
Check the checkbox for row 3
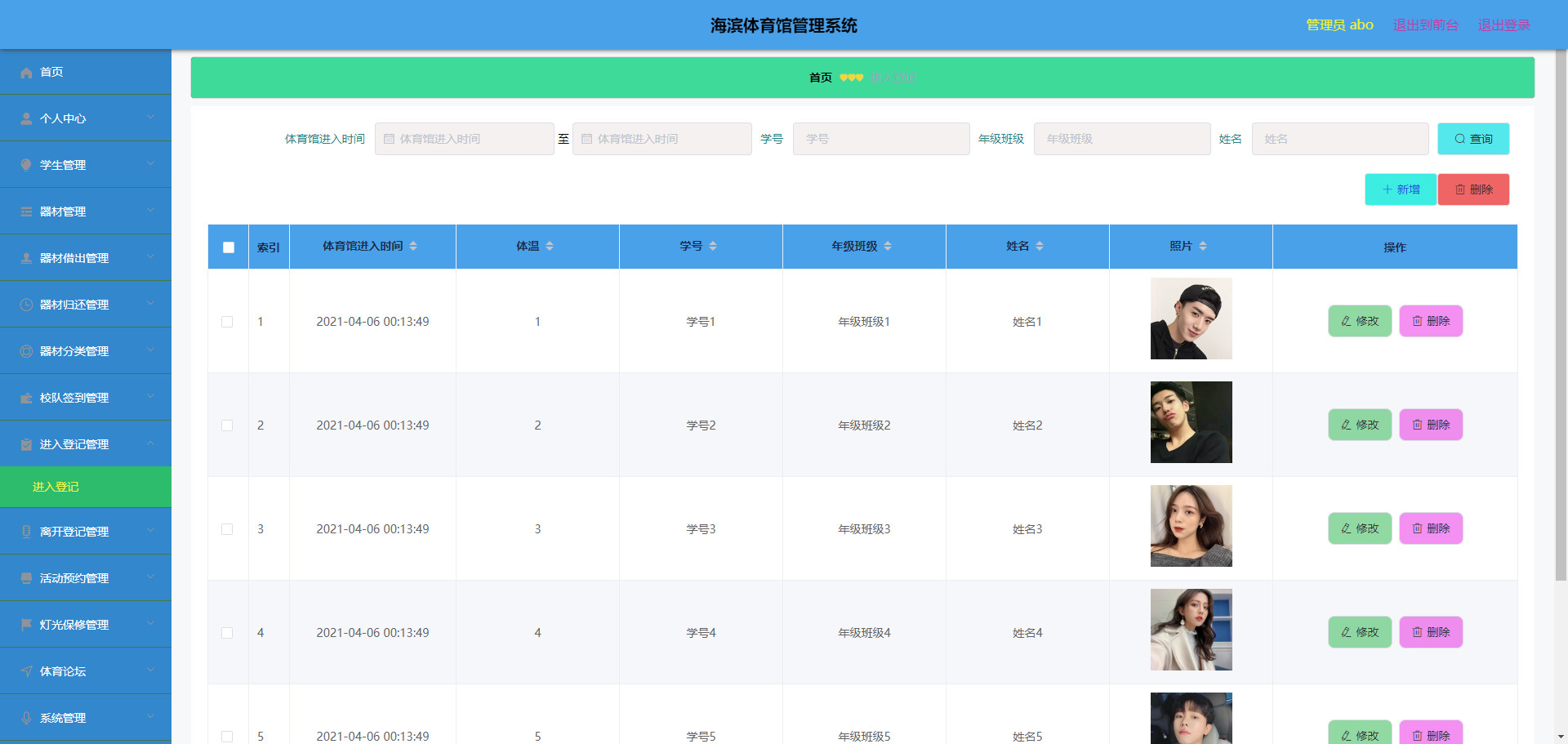(227, 530)
